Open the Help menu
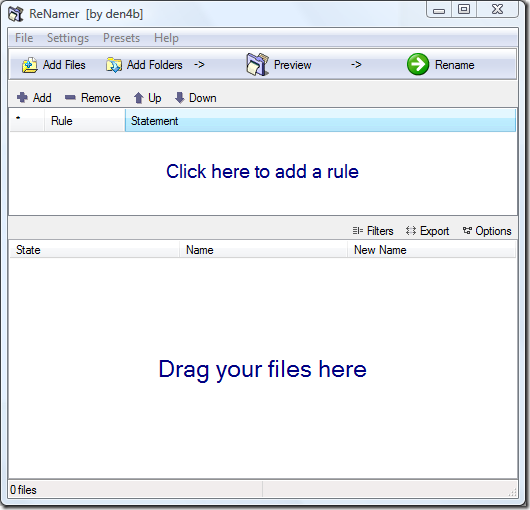Viewport: 530px width, 510px height. point(166,38)
